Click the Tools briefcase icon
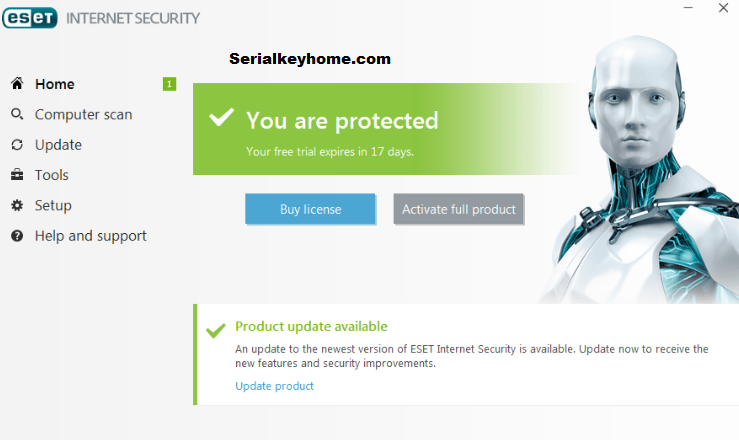This screenshot has height=440, width=739. [17, 175]
